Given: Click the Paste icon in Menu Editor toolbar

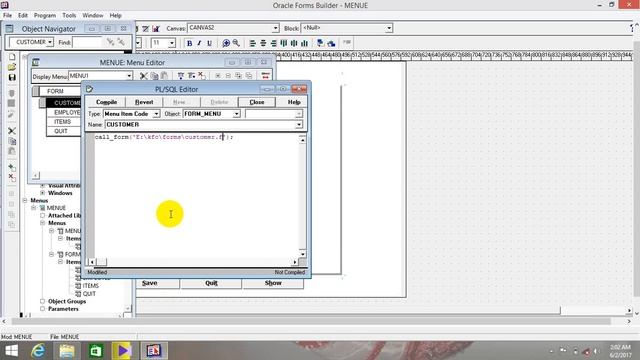Looking at the screenshot, I should [164, 76].
